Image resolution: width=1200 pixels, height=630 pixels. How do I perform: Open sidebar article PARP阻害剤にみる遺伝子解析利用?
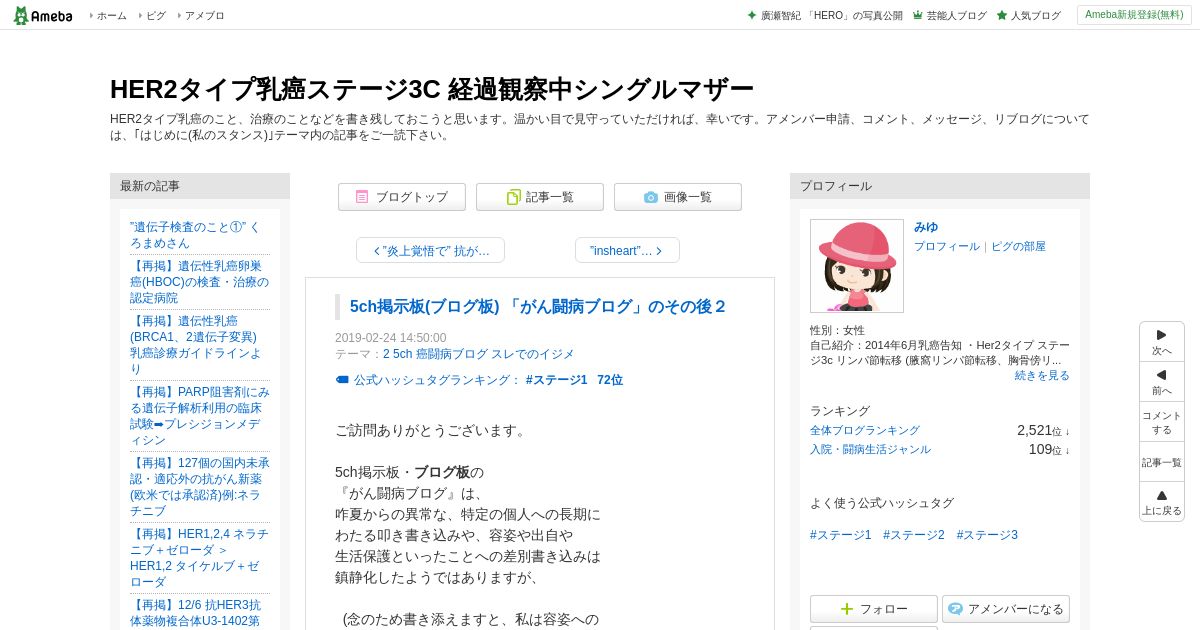tap(199, 416)
